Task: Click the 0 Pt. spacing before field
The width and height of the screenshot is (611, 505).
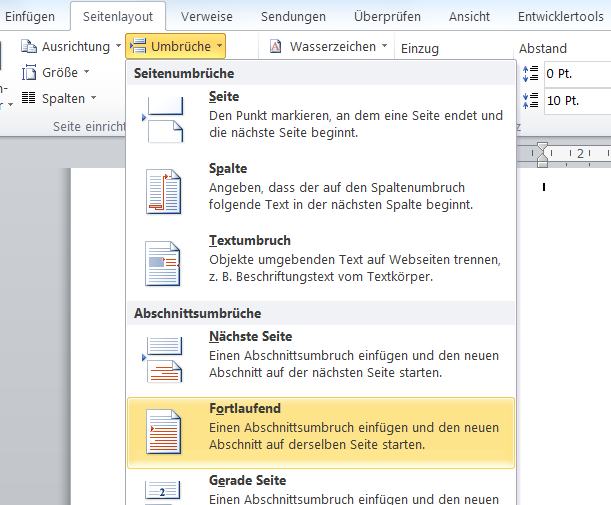Action: click(577, 74)
